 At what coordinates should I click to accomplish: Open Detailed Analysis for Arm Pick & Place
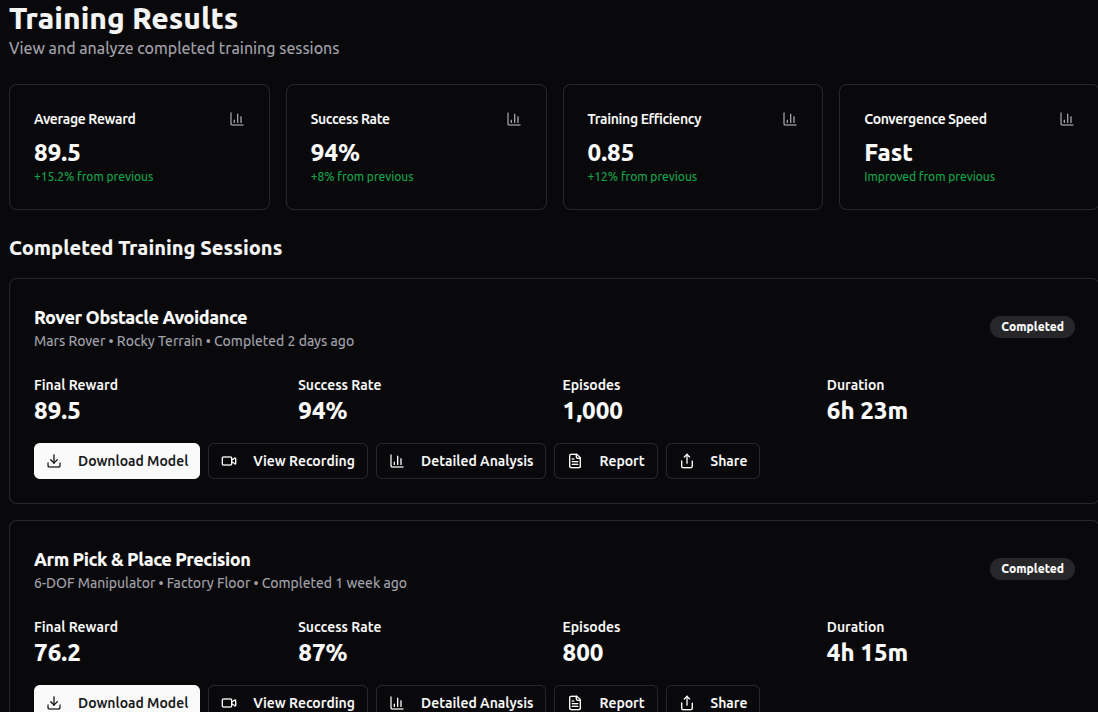coord(461,700)
